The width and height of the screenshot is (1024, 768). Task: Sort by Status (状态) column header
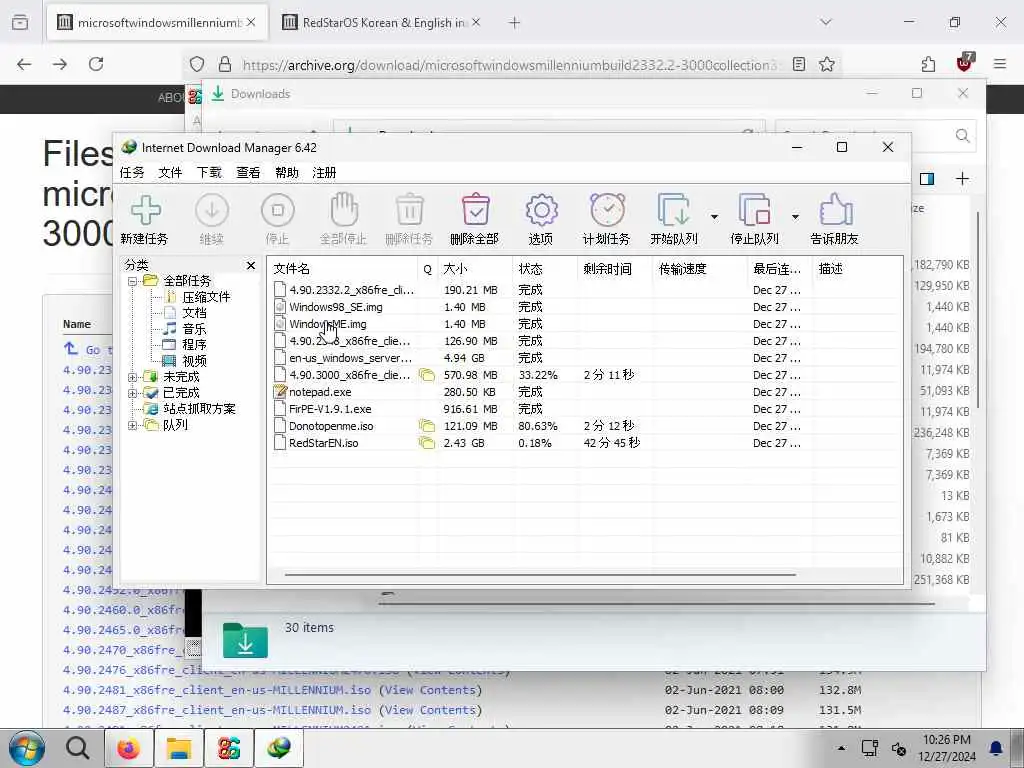(545, 268)
